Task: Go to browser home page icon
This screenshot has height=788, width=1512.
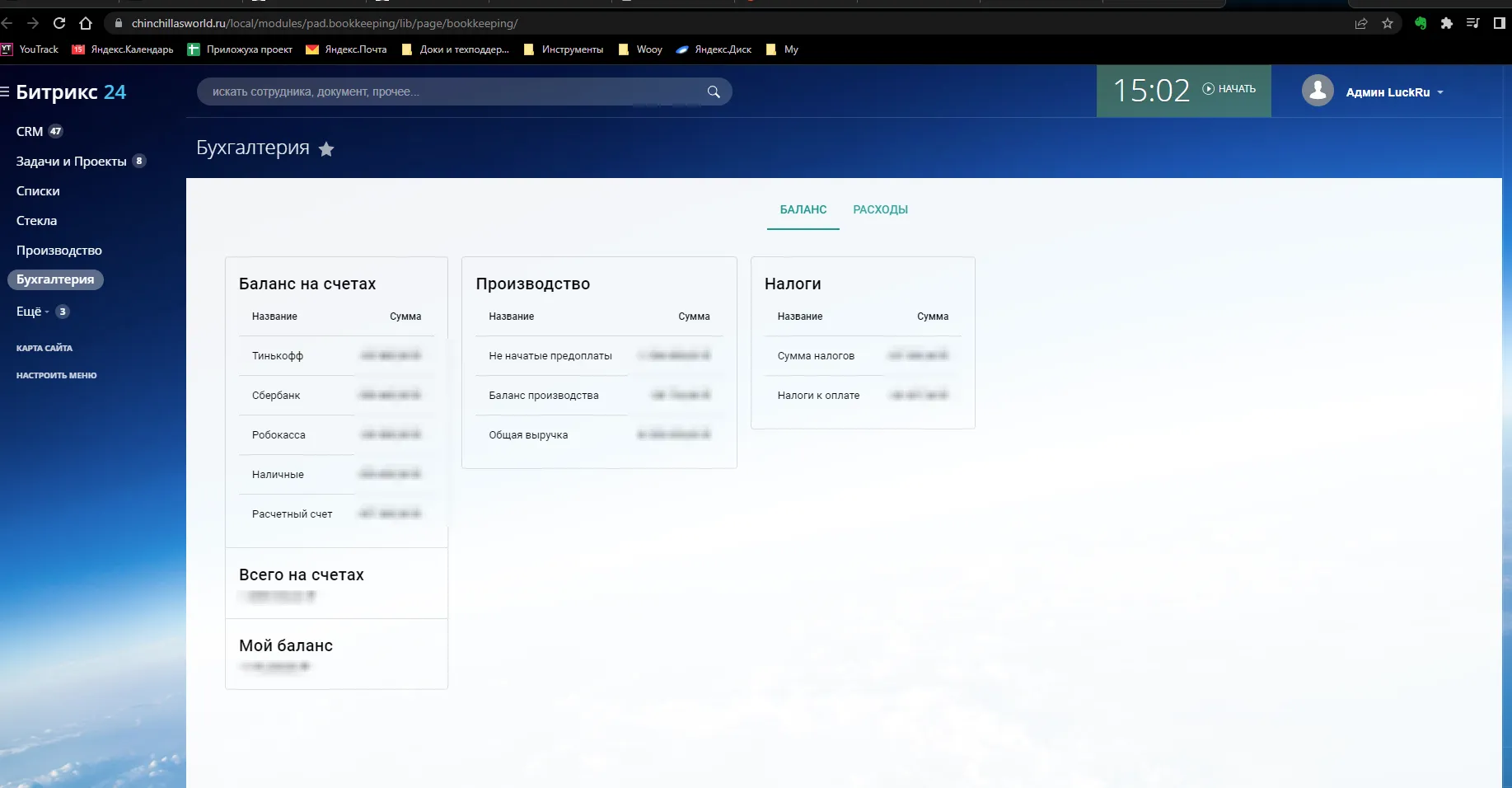Action: tap(86, 23)
